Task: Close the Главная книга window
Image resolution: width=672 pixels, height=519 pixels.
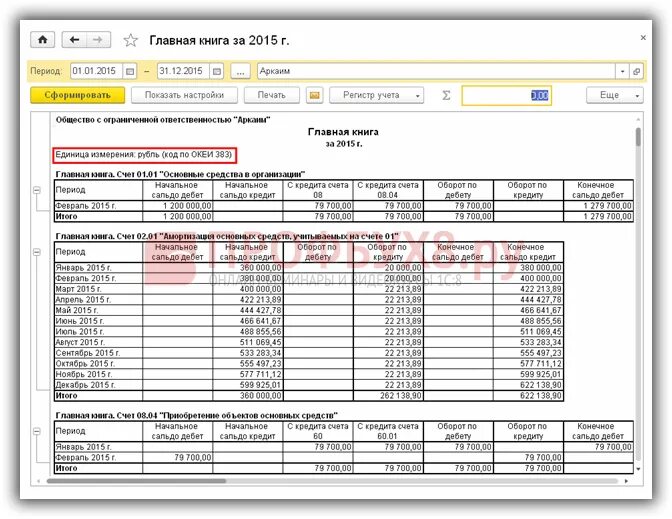Action: pyautogui.click(x=643, y=38)
